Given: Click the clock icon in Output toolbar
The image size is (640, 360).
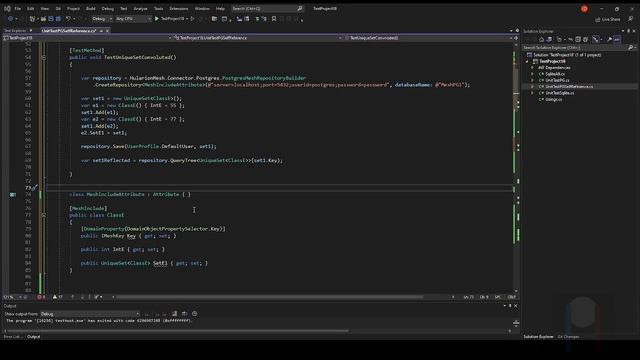Looking at the screenshot, I should point(195,313).
